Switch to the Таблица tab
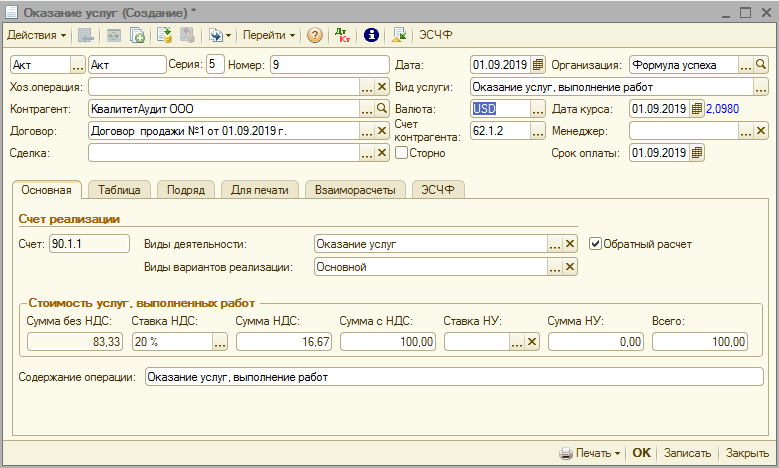 tap(119, 189)
